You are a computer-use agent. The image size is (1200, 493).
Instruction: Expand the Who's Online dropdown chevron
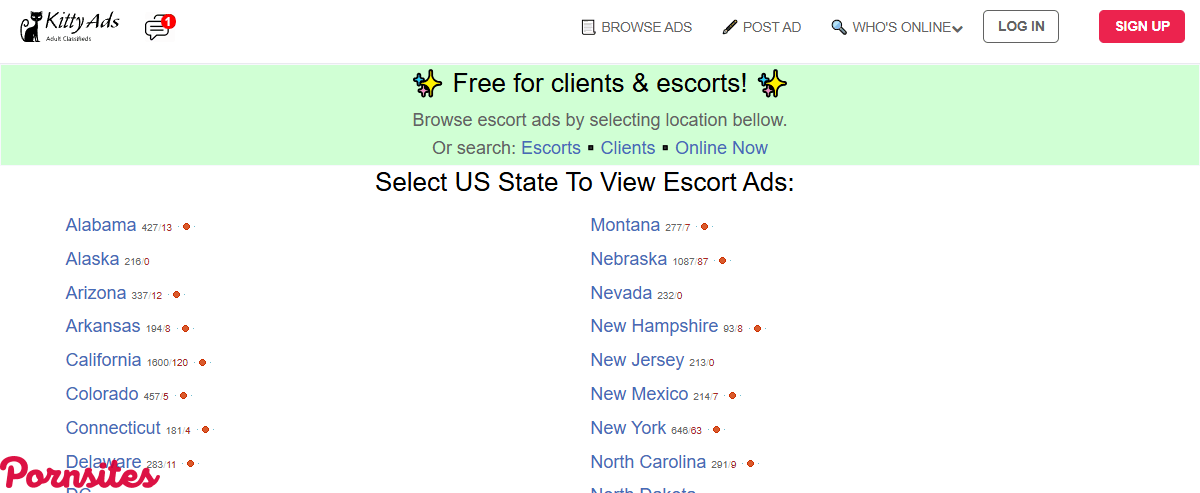(958, 29)
